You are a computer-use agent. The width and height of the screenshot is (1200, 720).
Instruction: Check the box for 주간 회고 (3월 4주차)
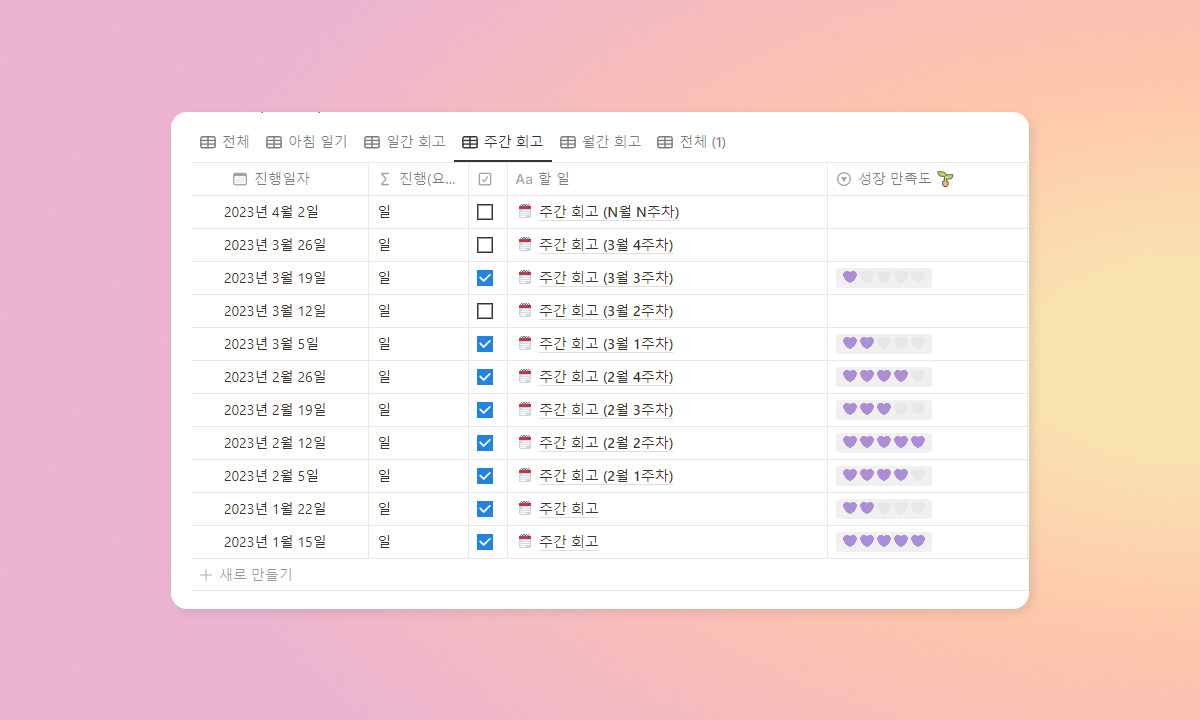(x=485, y=245)
